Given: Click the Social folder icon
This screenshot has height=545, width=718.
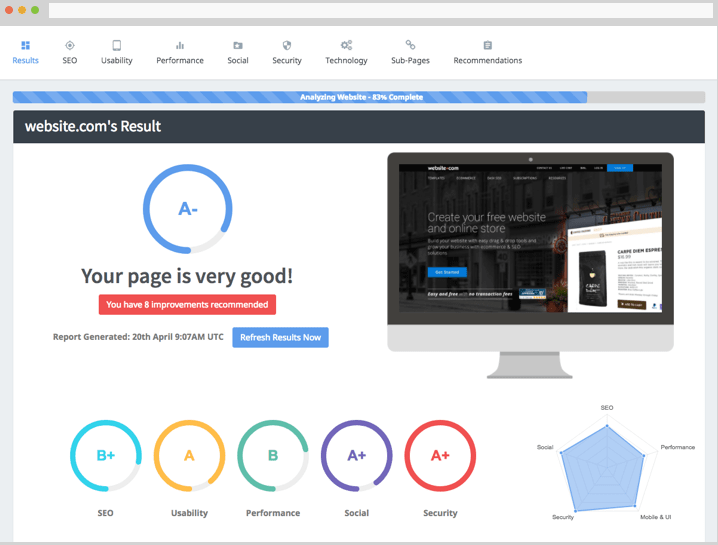Looking at the screenshot, I should pos(237,45).
